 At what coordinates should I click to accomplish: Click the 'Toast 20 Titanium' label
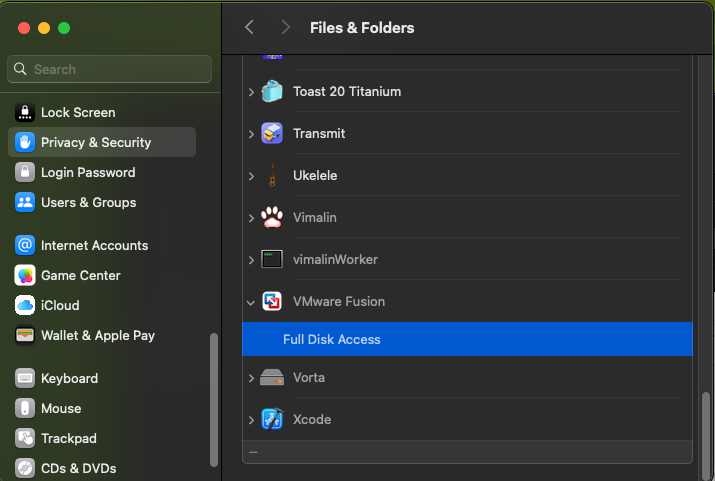(347, 92)
